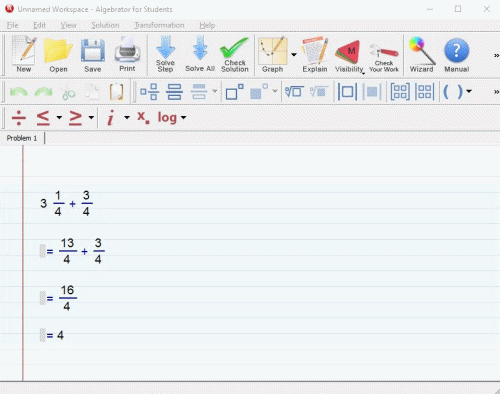Open the Wizard tool

[x=422, y=54]
